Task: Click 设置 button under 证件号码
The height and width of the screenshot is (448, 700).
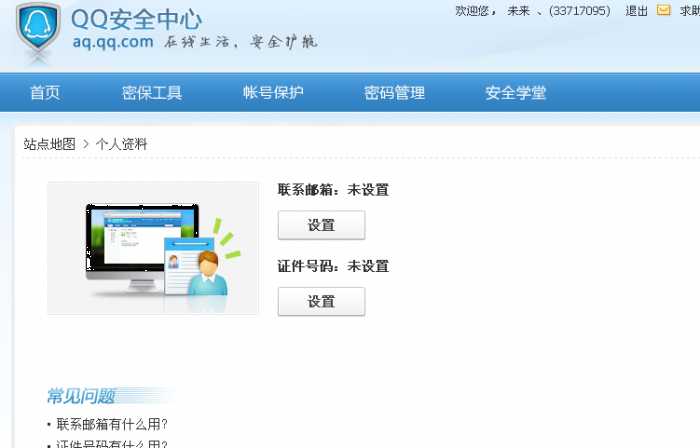Action: click(321, 302)
